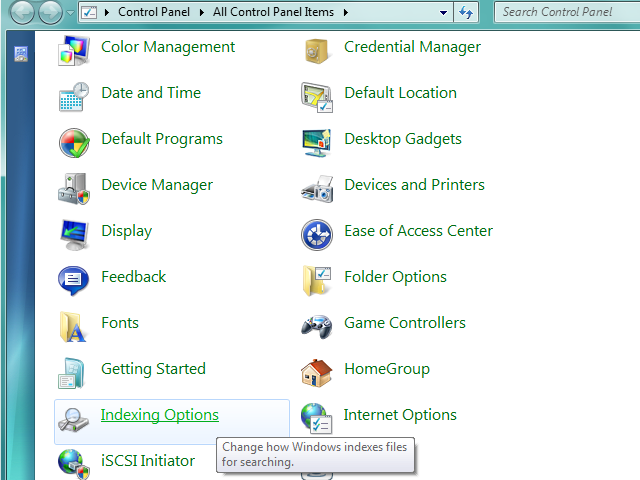Open the Desktop Gadgets link
Screen dimensions: 640x480
point(403,139)
